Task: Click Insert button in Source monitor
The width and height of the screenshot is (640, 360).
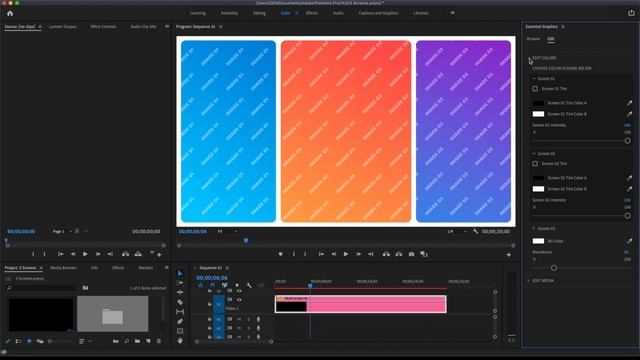Action: click(x=126, y=254)
